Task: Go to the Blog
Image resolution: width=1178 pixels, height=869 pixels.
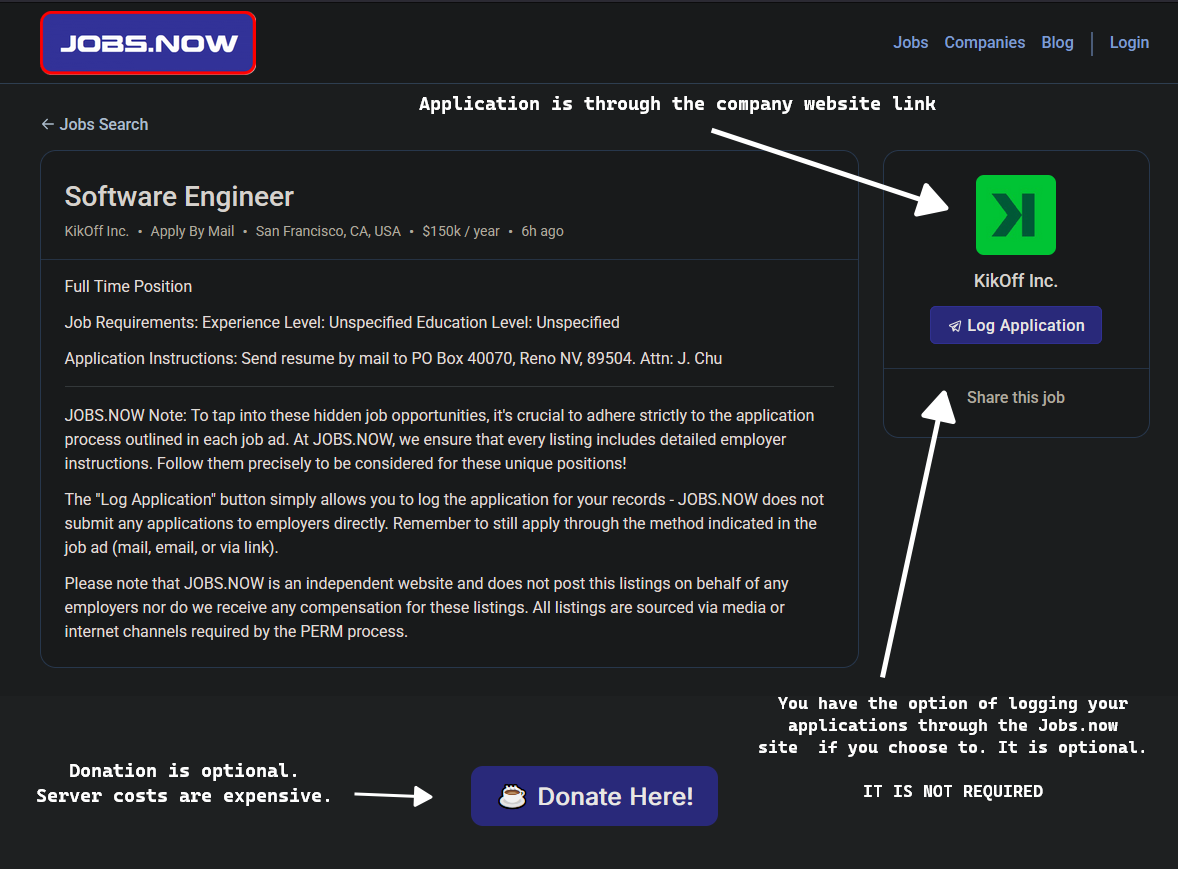Action: 1057,43
